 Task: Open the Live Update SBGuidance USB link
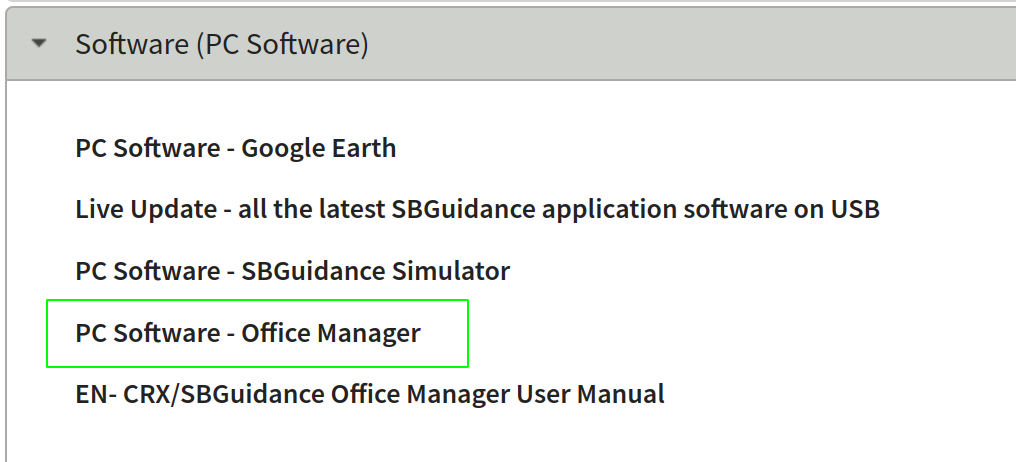click(477, 210)
